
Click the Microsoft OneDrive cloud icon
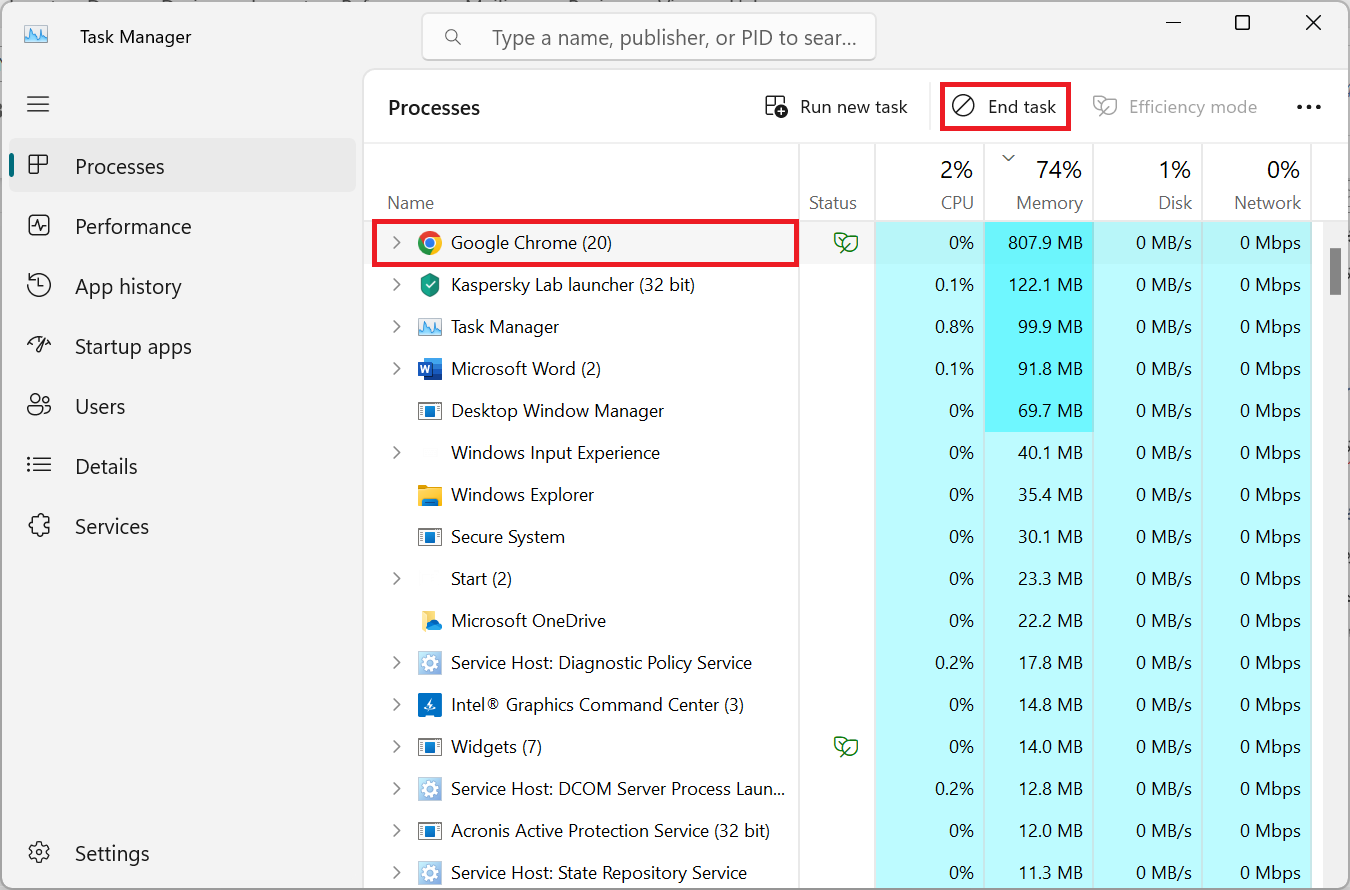pyautogui.click(x=431, y=621)
